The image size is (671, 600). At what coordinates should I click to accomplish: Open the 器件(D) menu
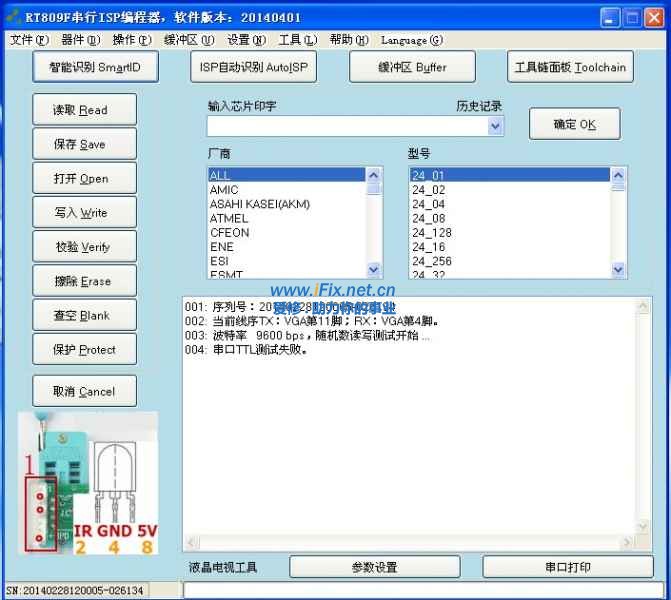pyautogui.click(x=81, y=40)
